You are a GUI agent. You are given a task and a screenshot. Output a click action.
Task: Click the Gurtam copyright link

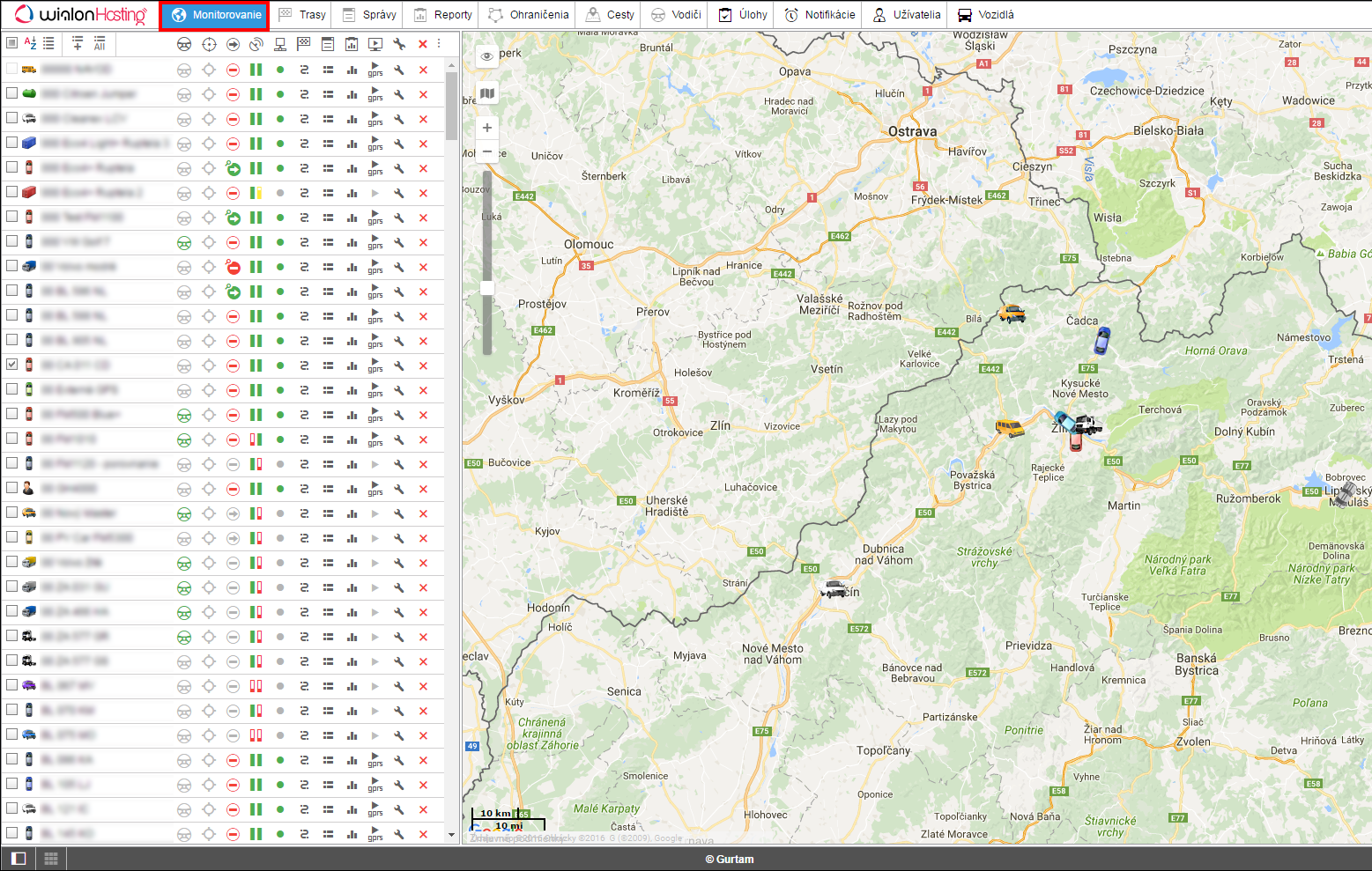pyautogui.click(x=730, y=860)
